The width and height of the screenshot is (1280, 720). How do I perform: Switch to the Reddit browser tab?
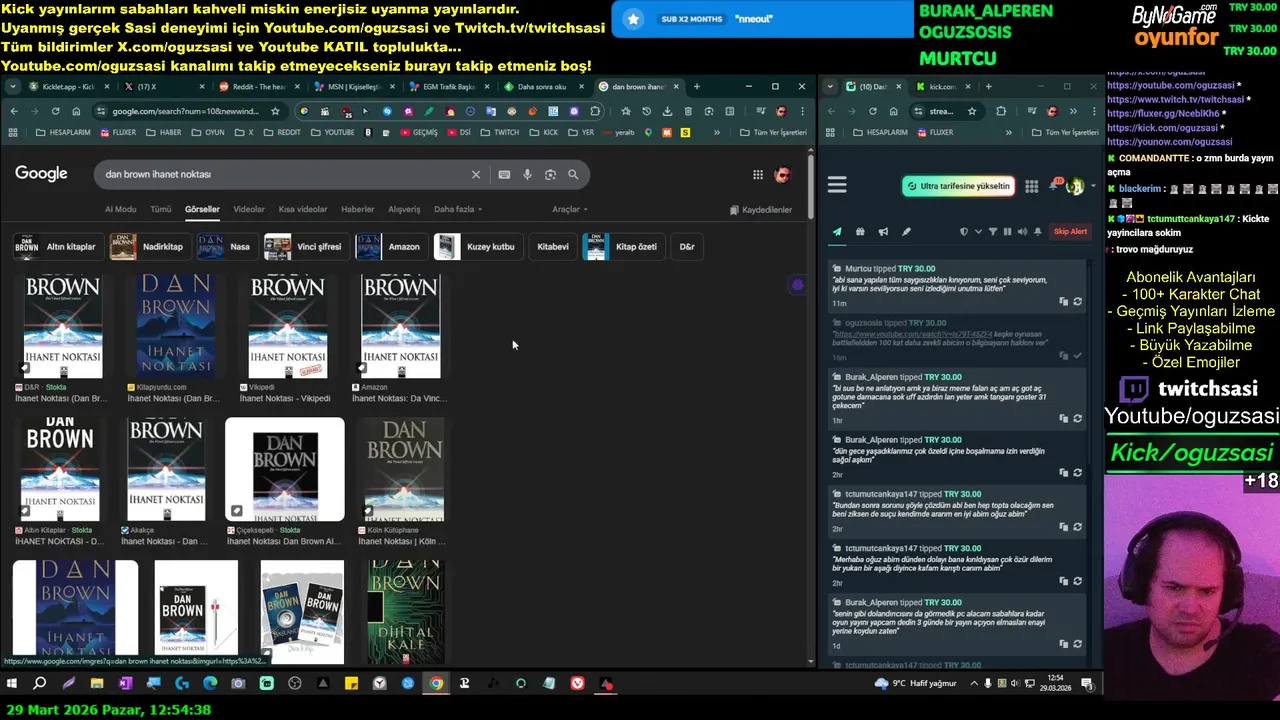tap(258, 86)
